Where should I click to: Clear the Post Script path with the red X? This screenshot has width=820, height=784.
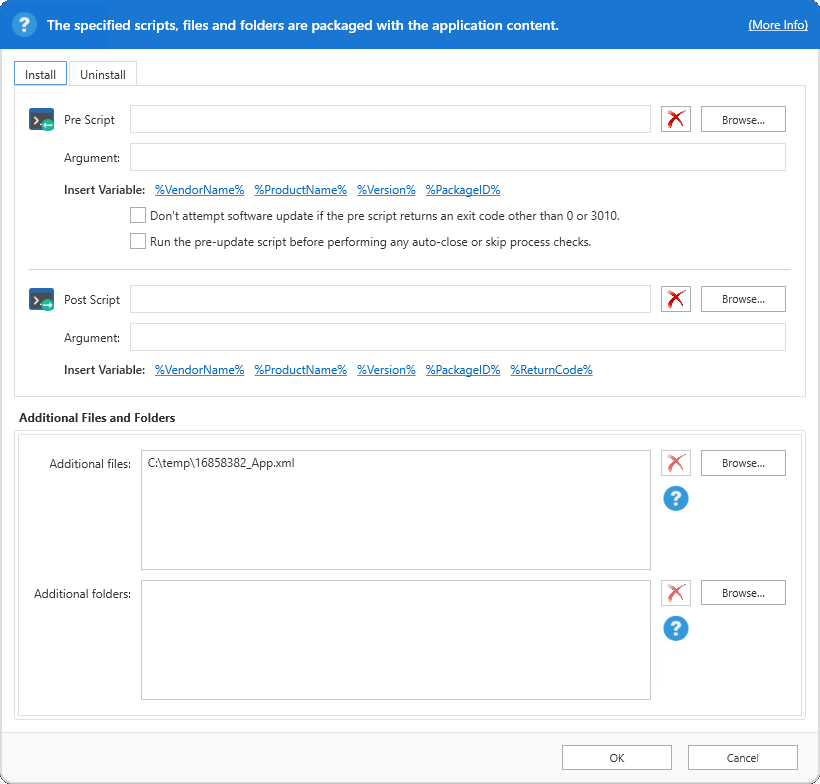pos(675,298)
